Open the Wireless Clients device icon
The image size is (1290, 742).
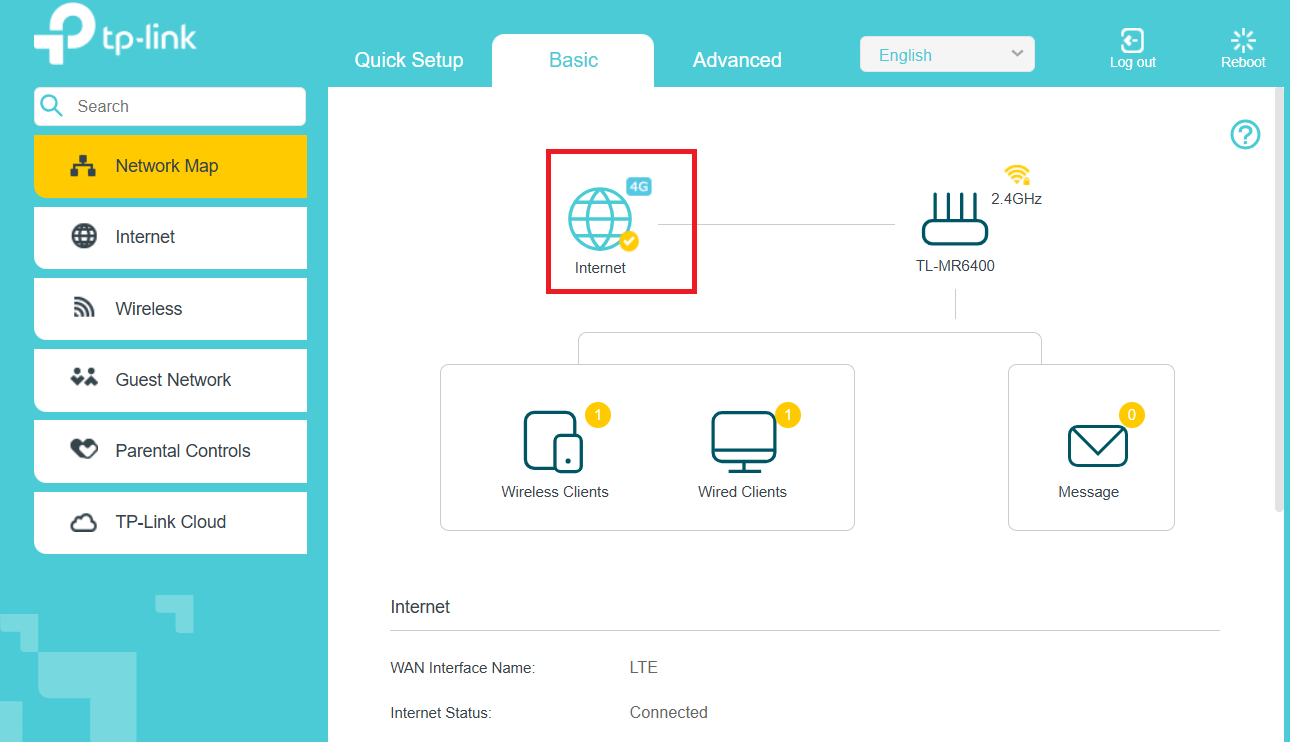(553, 441)
